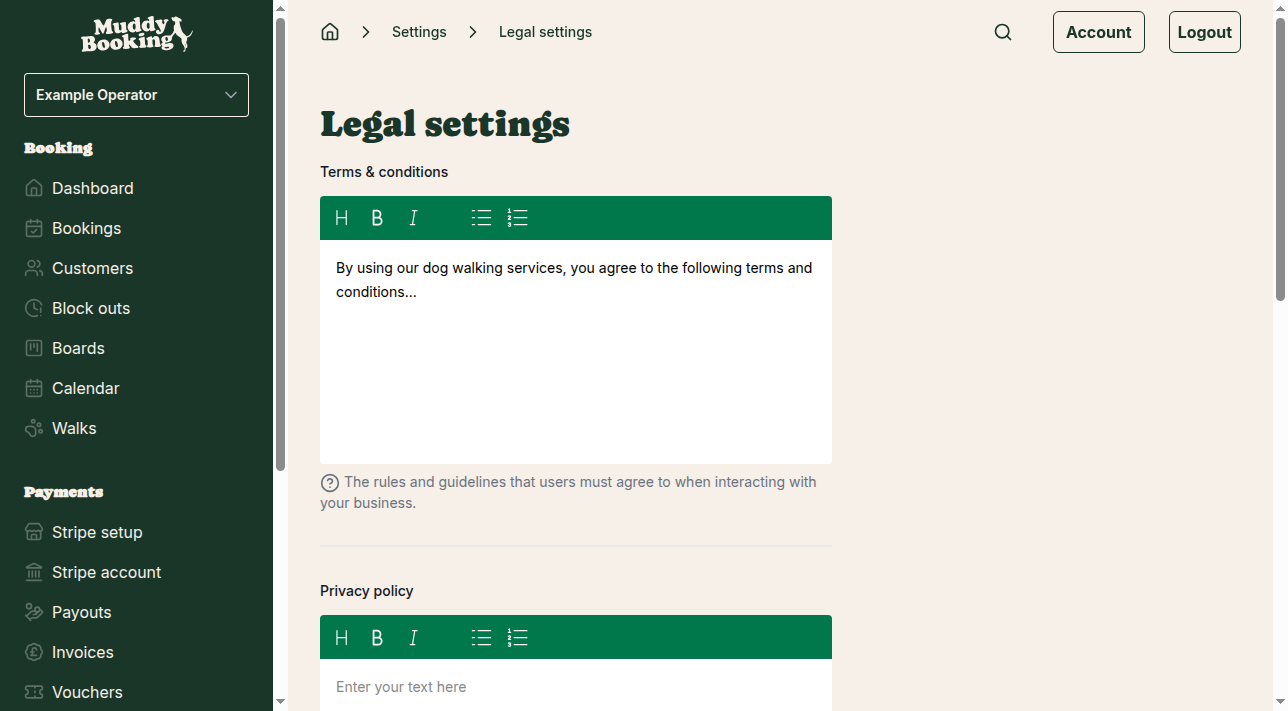This screenshot has width=1288, height=711.
Task: Go to Customers in the sidebar
Action: coord(92,268)
